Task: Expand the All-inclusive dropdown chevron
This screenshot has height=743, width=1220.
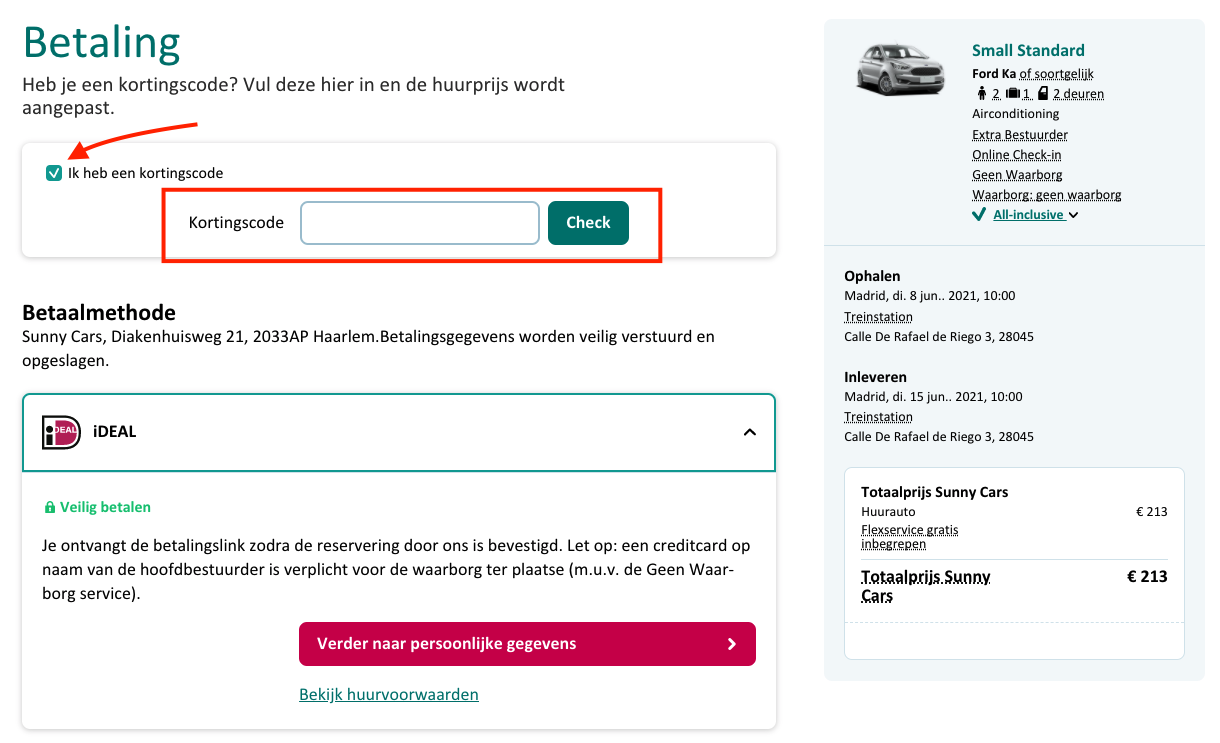Action: 1073,215
